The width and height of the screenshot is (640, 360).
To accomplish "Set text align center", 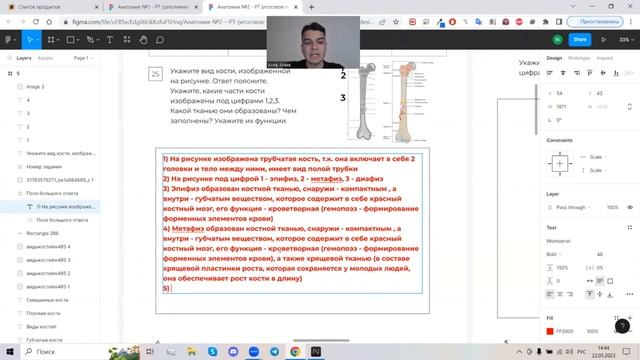I will pyautogui.click(x=560, y=294).
